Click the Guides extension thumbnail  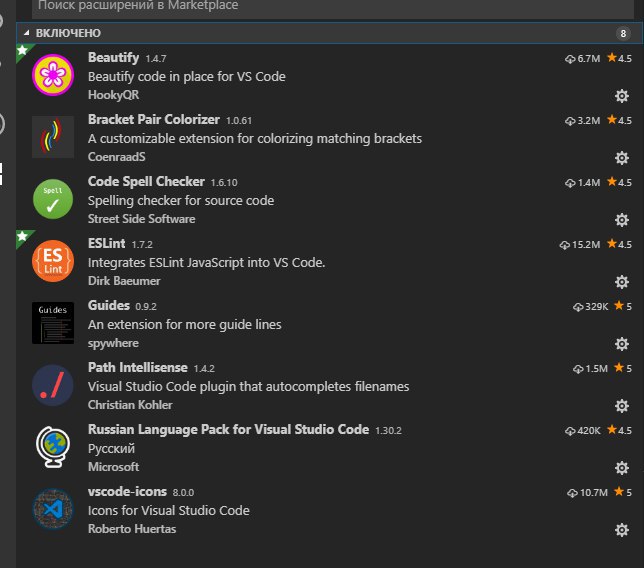53,323
